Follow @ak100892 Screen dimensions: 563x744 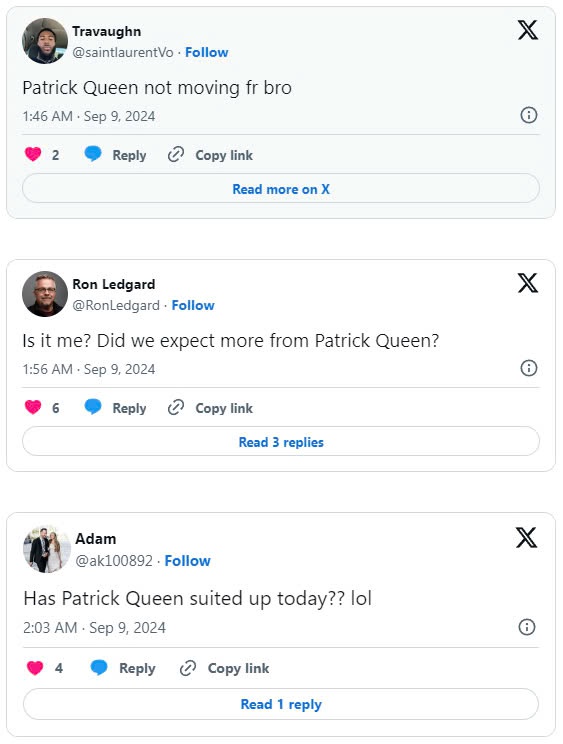tap(187, 560)
